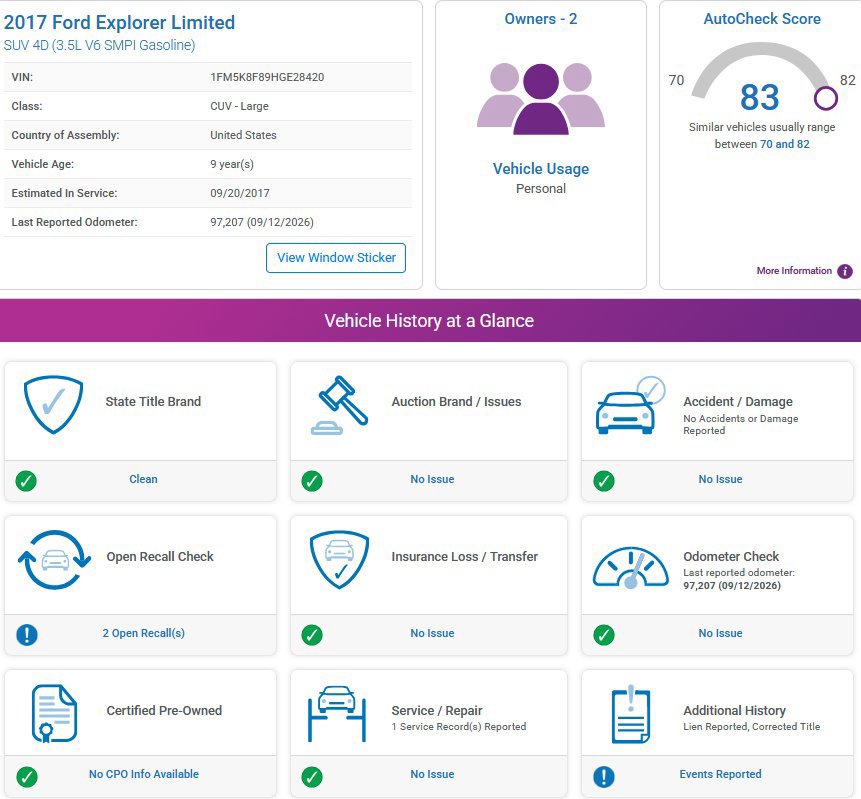
Task: Open the Events Reported link
Action: pyautogui.click(x=720, y=774)
